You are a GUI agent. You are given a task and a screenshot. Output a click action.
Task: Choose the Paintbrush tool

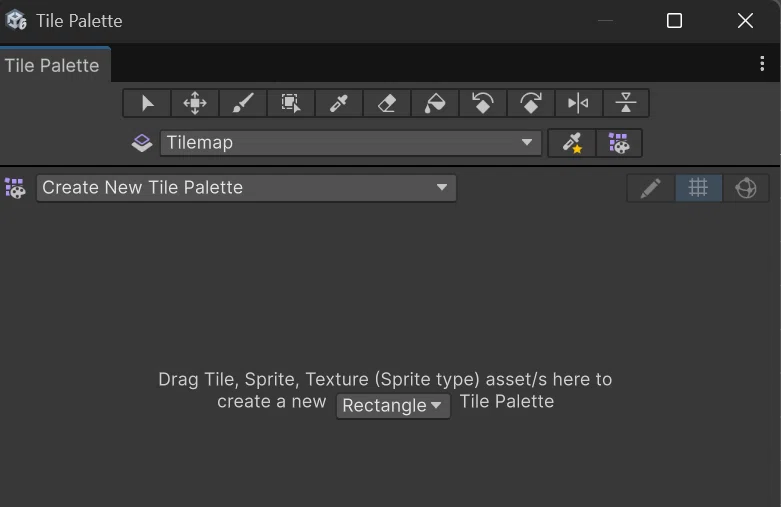tap(243, 103)
